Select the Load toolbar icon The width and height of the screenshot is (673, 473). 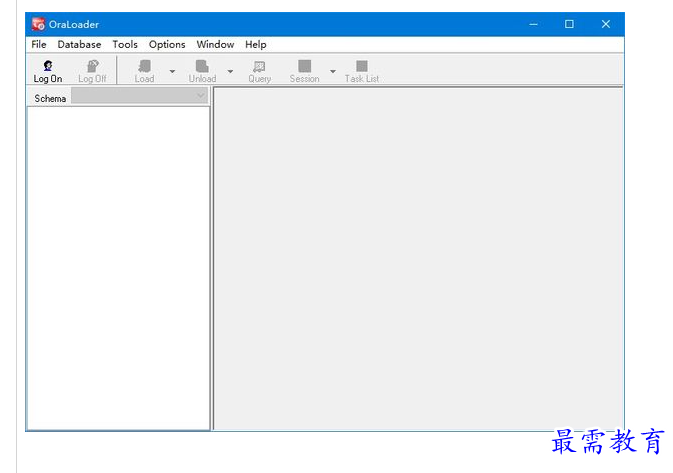tap(144, 66)
